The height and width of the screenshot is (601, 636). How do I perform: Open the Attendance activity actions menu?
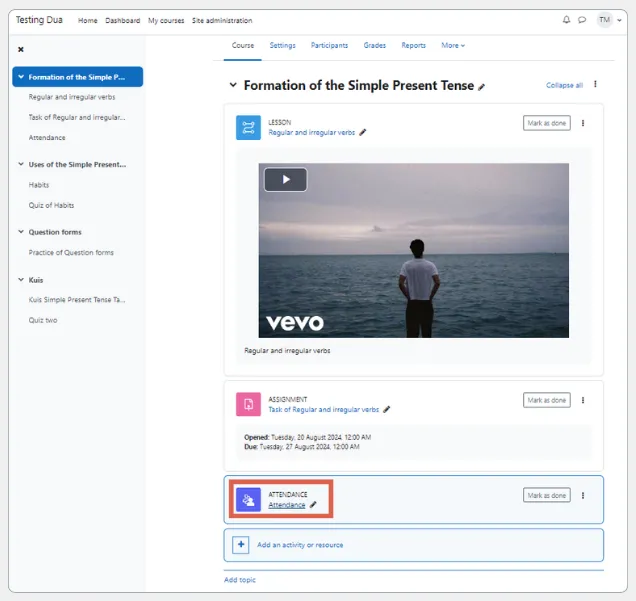click(583, 496)
